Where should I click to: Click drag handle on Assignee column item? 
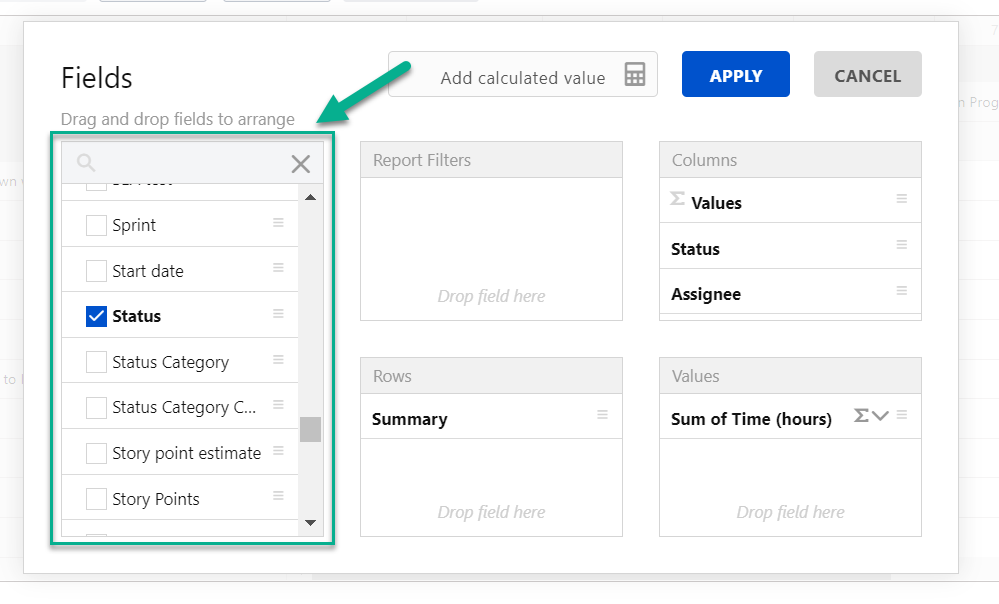tap(901, 291)
